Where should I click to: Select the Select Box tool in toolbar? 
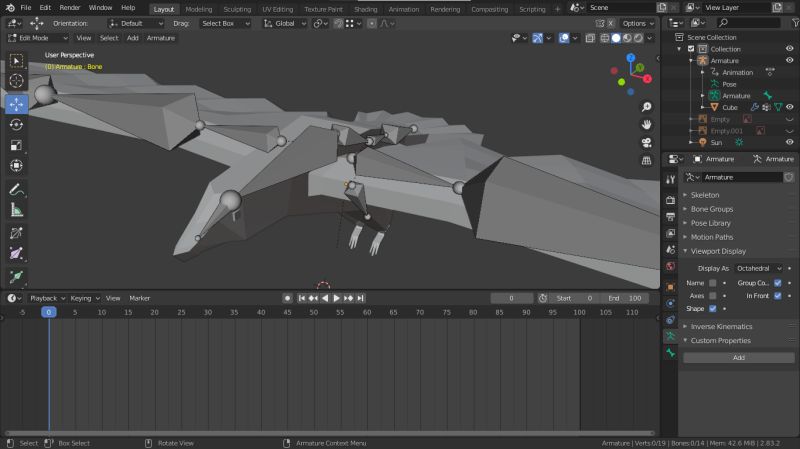[16, 61]
